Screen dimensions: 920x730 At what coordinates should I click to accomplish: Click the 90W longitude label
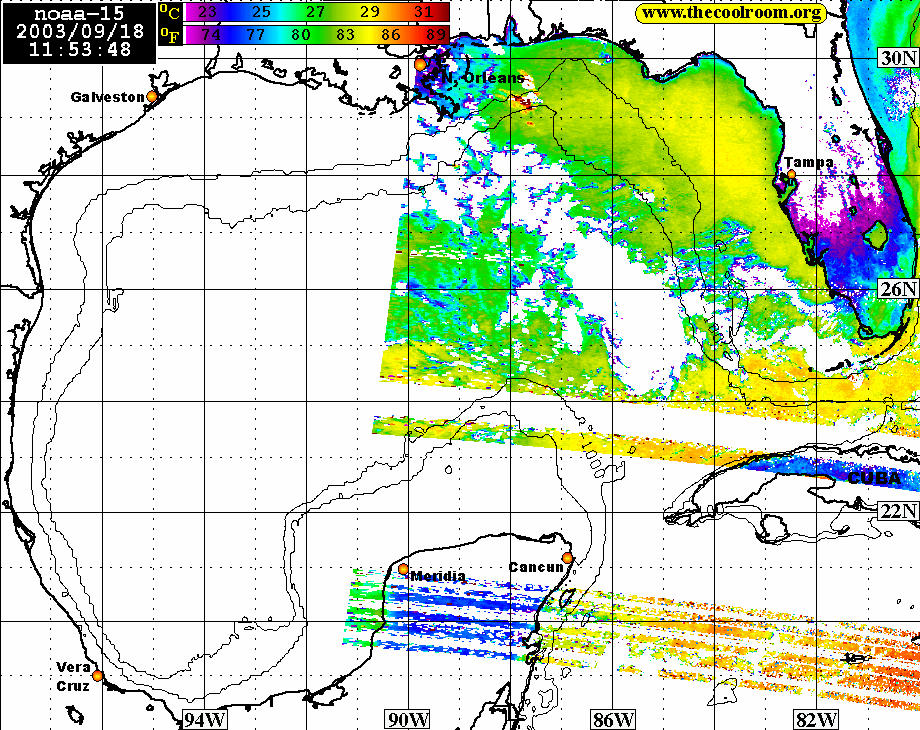tap(408, 719)
